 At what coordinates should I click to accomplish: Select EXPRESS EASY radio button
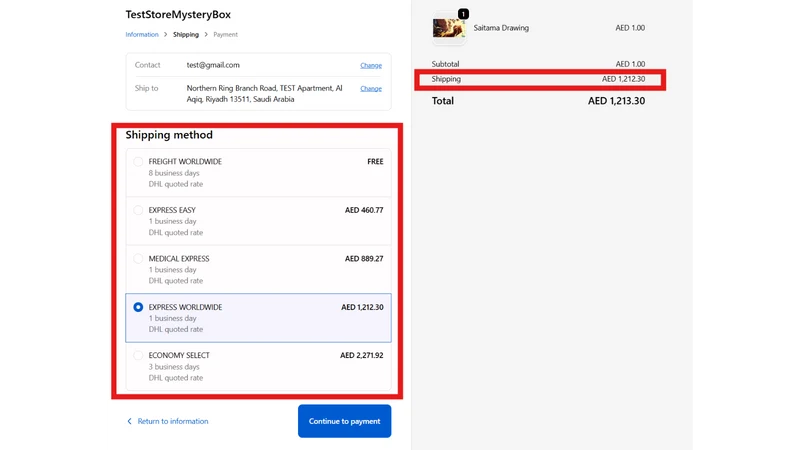point(138,210)
